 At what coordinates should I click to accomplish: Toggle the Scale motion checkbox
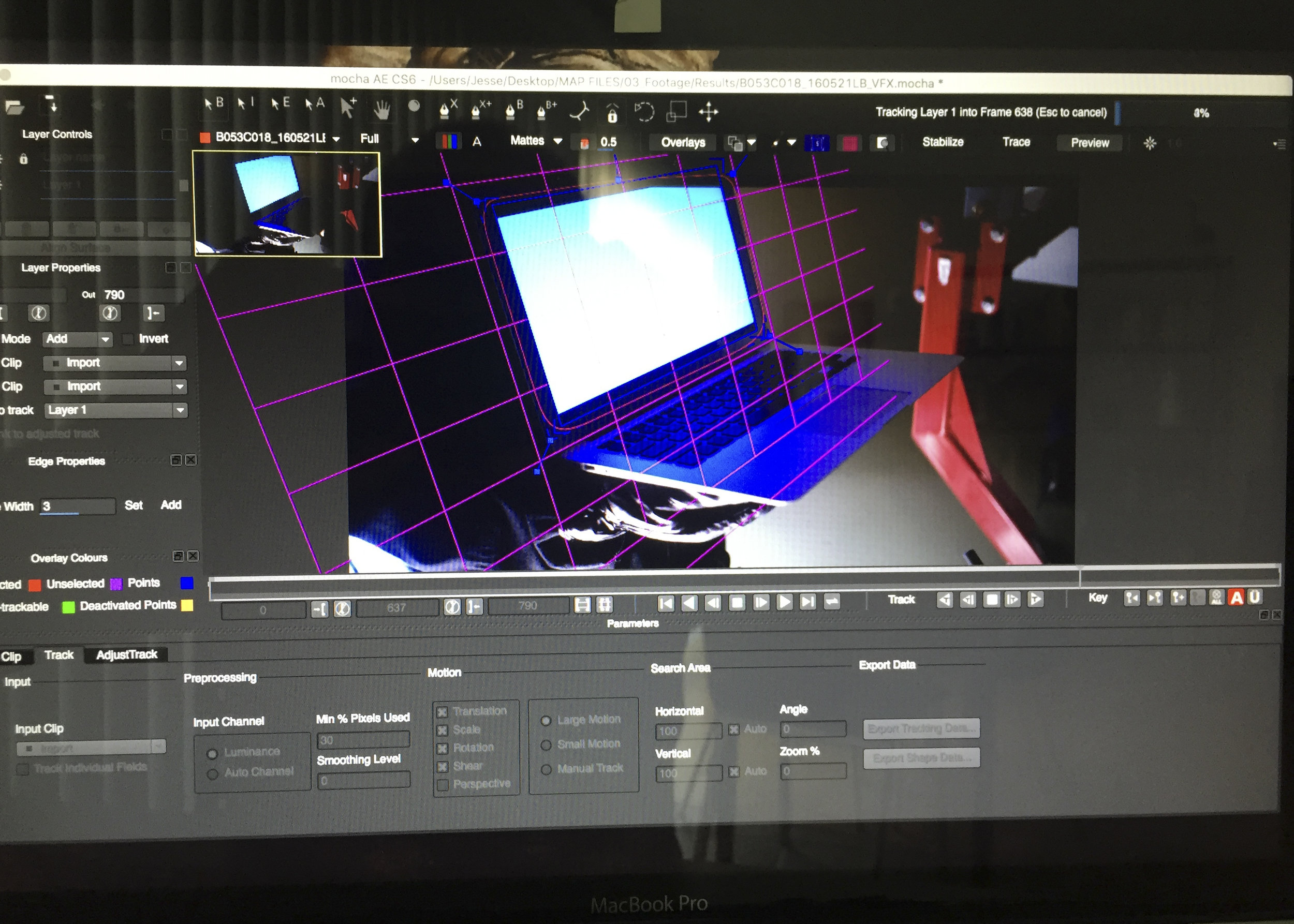(x=442, y=730)
